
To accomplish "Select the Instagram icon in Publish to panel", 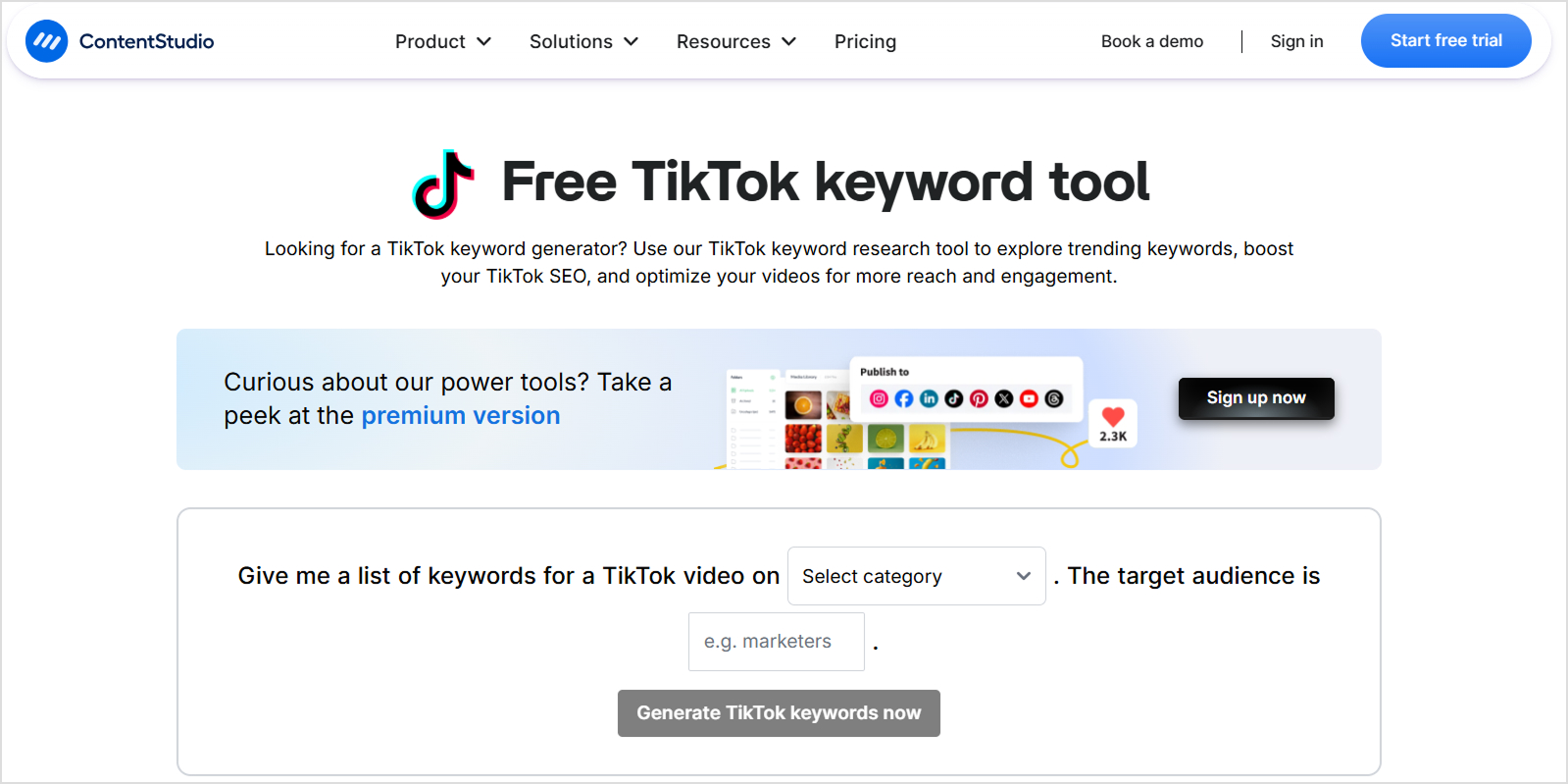I will click(879, 398).
